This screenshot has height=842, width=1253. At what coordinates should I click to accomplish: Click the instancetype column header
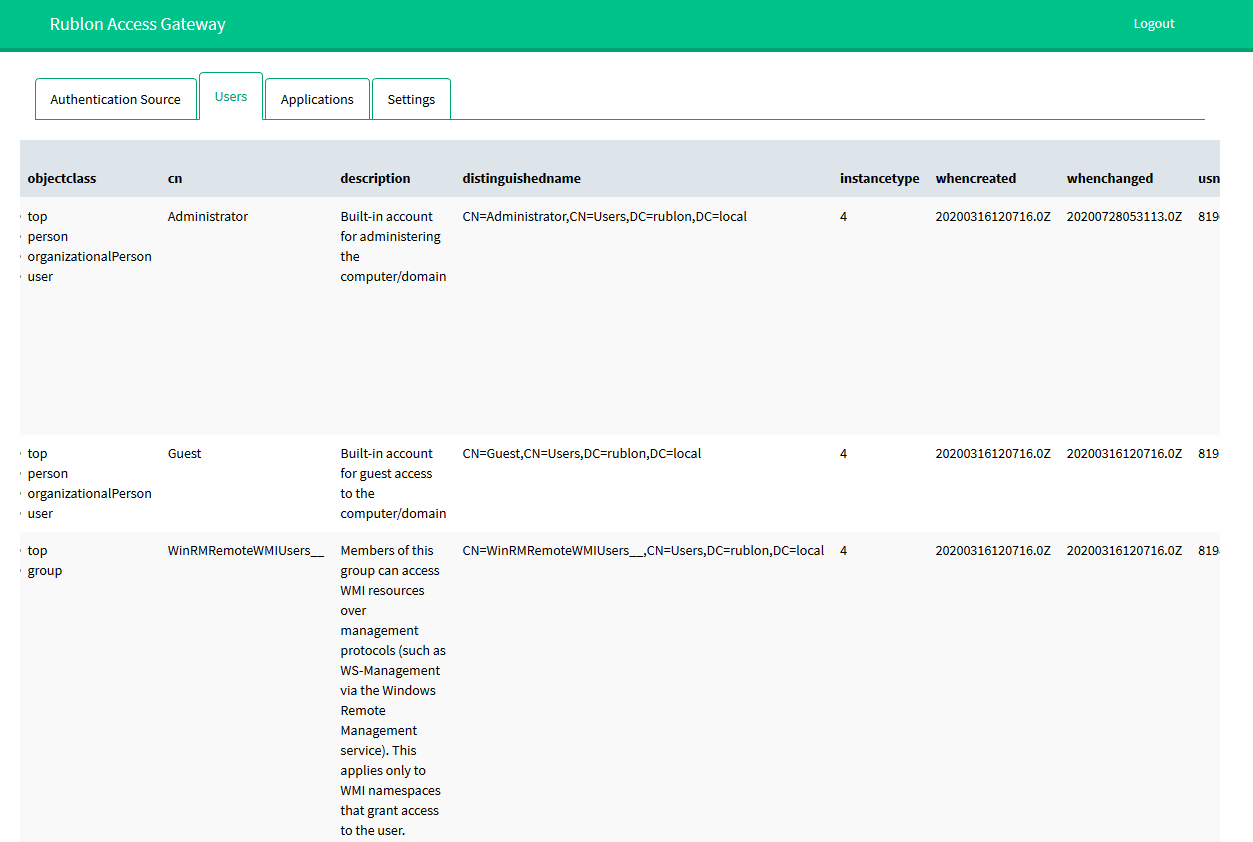coord(879,179)
